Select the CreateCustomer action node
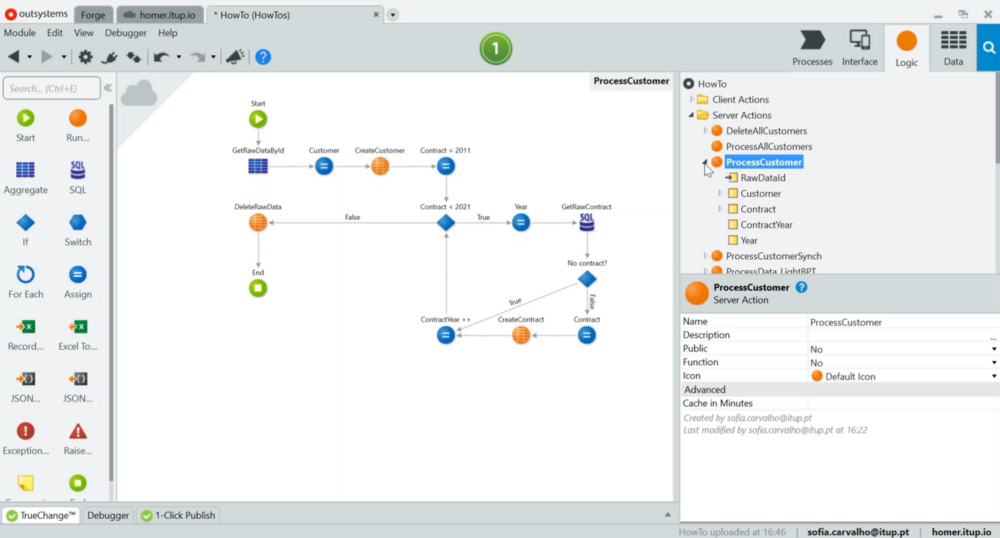The height and width of the screenshot is (538, 1000). pyautogui.click(x=380, y=166)
